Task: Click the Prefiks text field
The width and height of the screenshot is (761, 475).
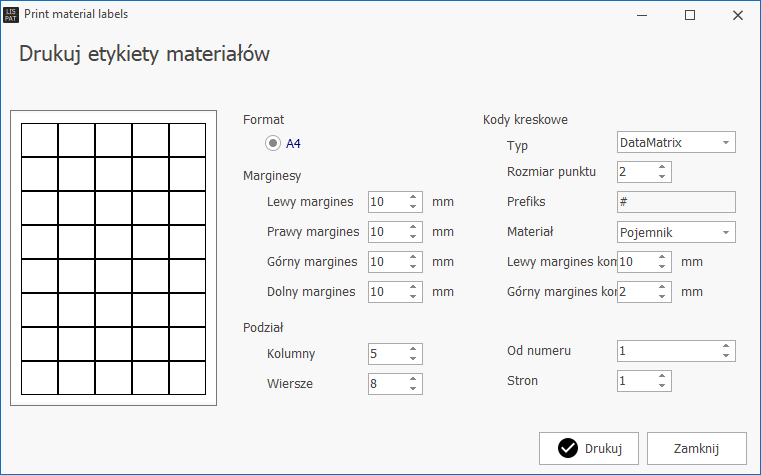Action: (676, 202)
